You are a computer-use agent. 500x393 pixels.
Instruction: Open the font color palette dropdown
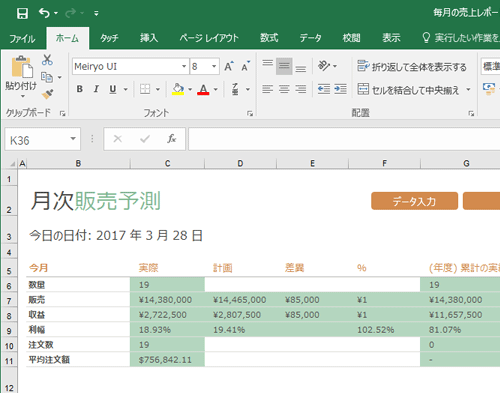[x=216, y=89]
